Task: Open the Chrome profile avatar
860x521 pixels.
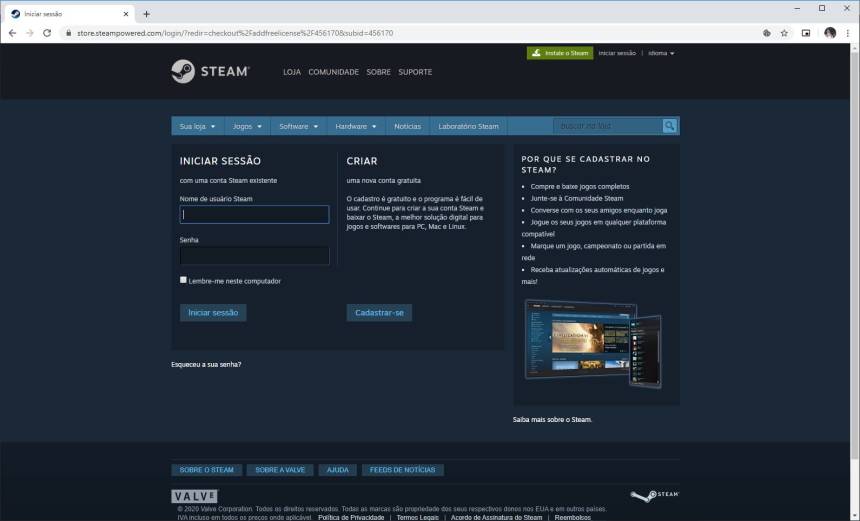Action: (x=830, y=33)
